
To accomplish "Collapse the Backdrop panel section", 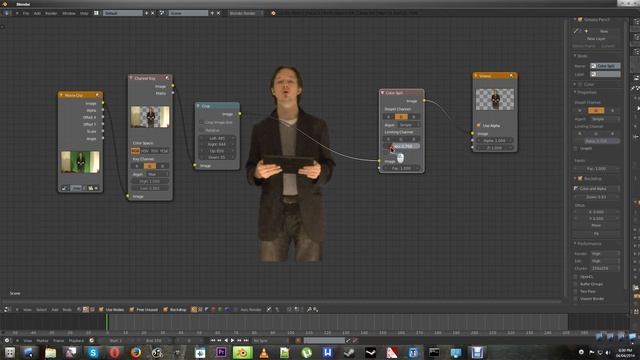I will [575, 178].
